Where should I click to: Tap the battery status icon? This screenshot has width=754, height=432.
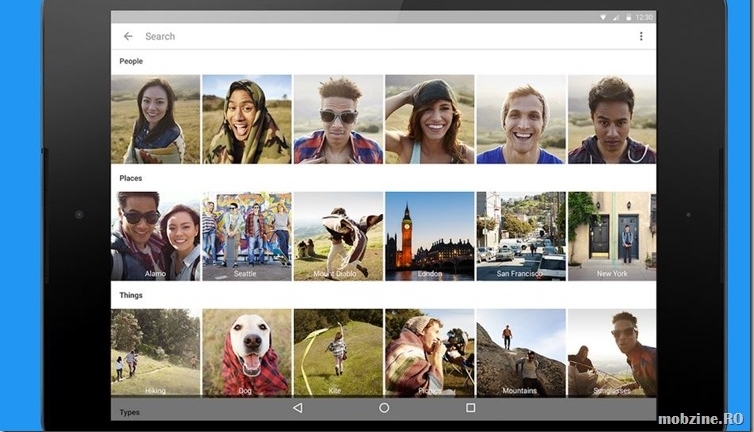point(628,17)
